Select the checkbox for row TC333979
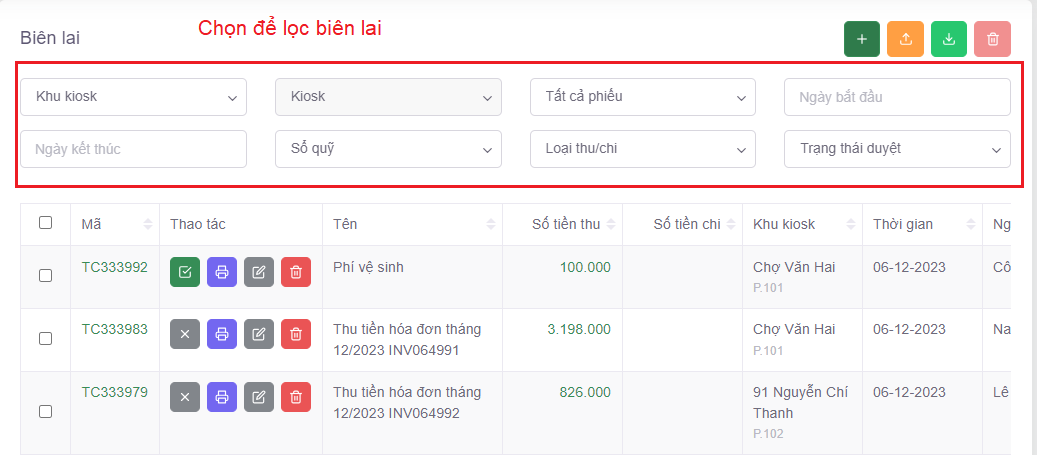The height and width of the screenshot is (455, 1037). point(46,411)
